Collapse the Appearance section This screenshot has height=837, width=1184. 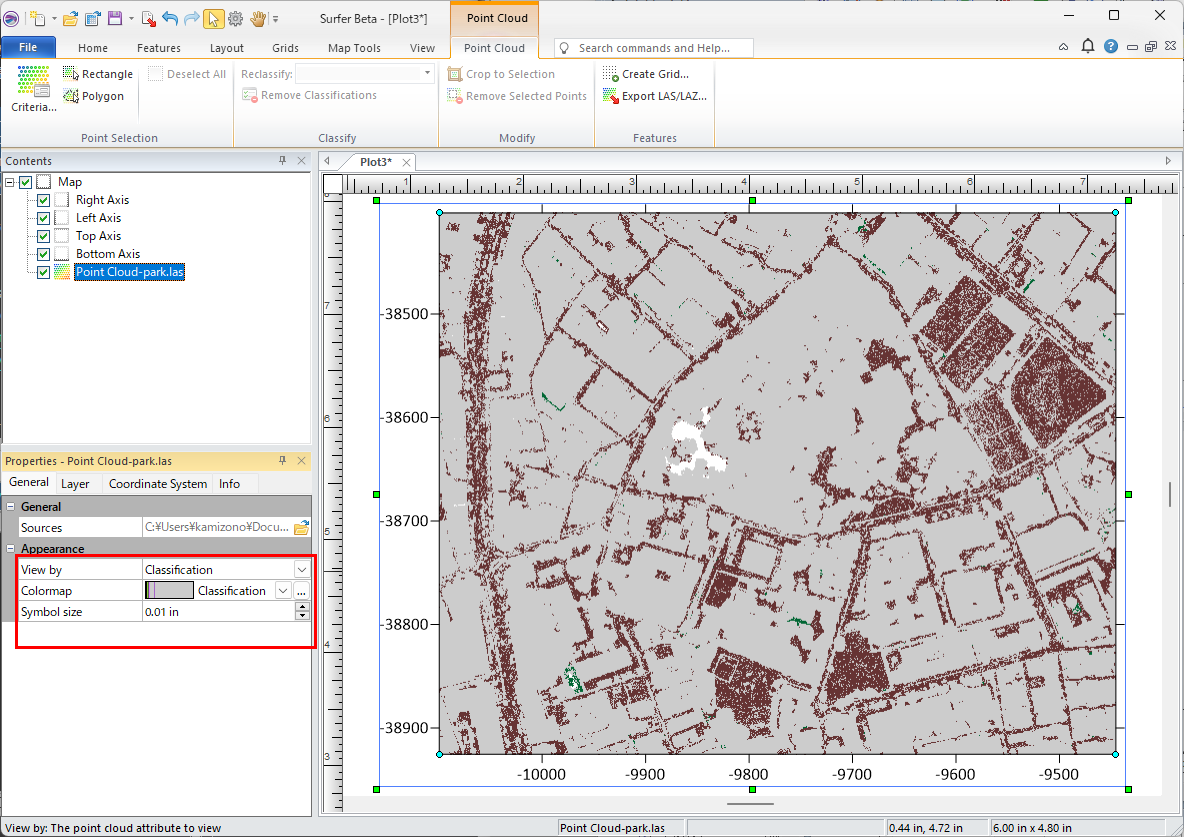pyautogui.click(x=11, y=548)
